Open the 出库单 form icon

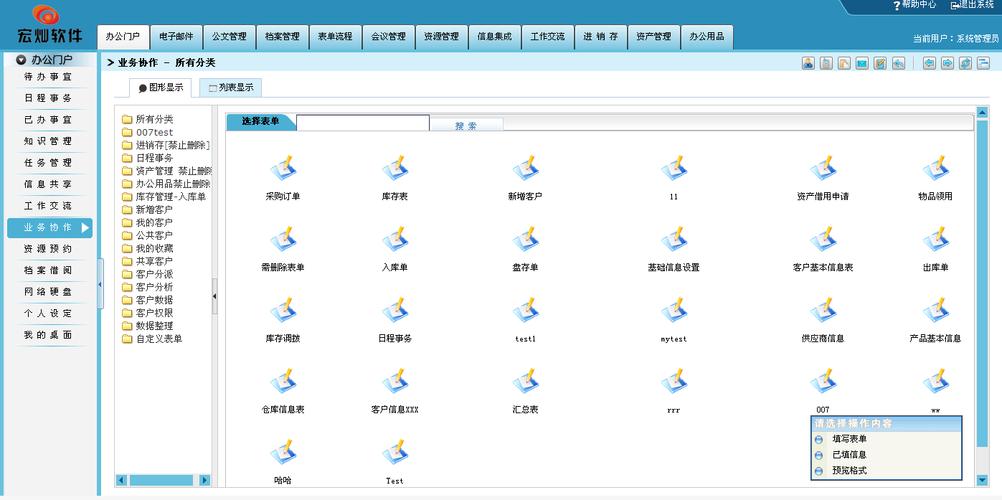tap(936, 240)
